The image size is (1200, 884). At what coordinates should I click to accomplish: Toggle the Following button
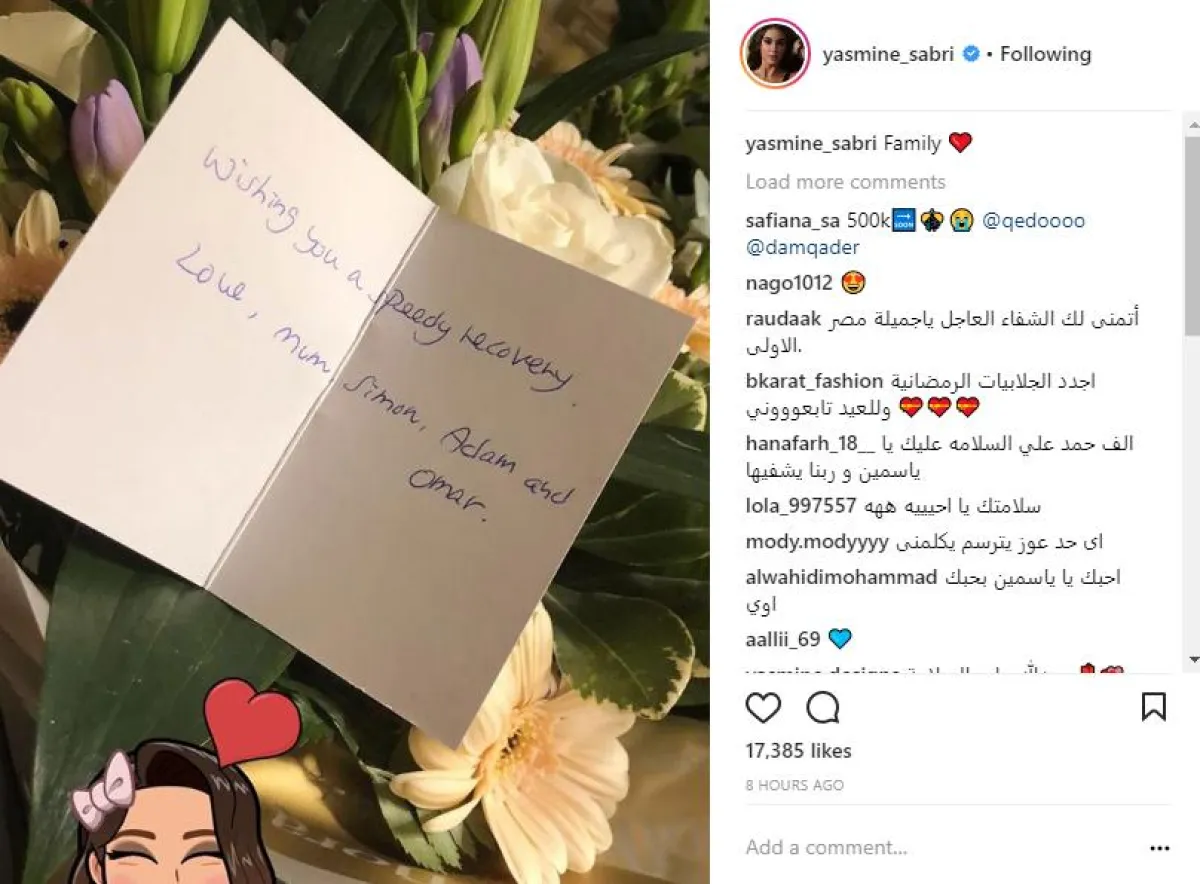1045,54
